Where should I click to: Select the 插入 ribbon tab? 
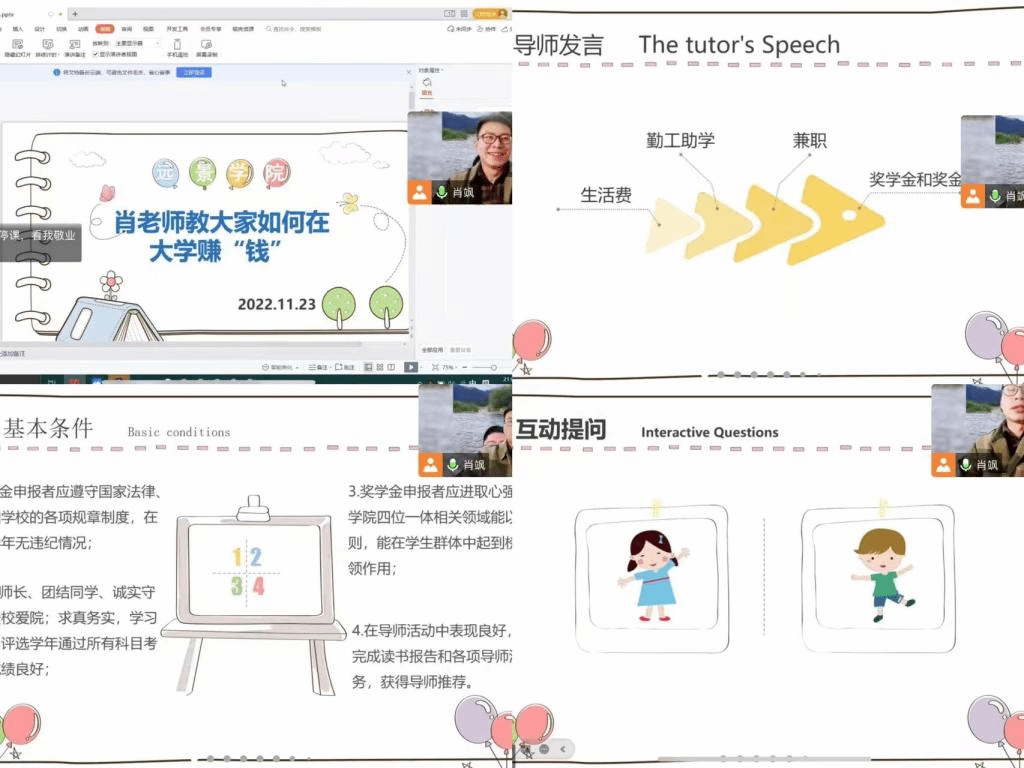pyautogui.click(x=18, y=29)
